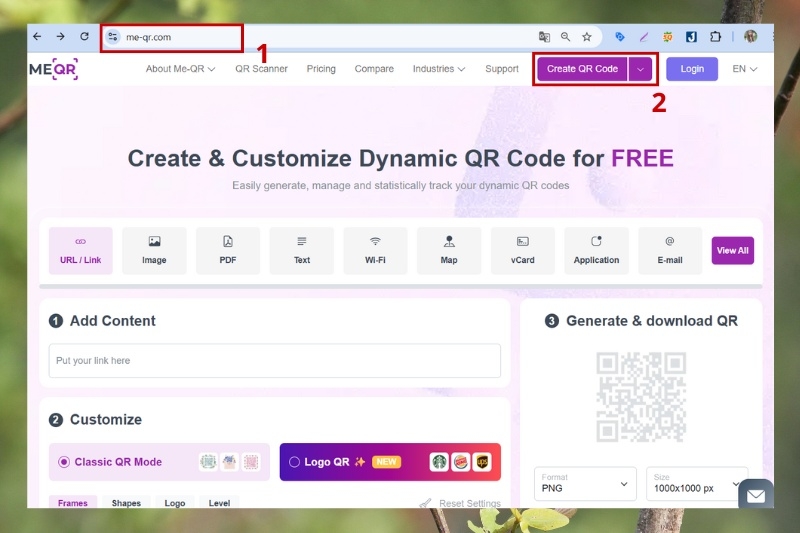Screen dimensions: 800x533
Task: Switch to the Frames tab
Action: pyautogui.click(x=72, y=502)
